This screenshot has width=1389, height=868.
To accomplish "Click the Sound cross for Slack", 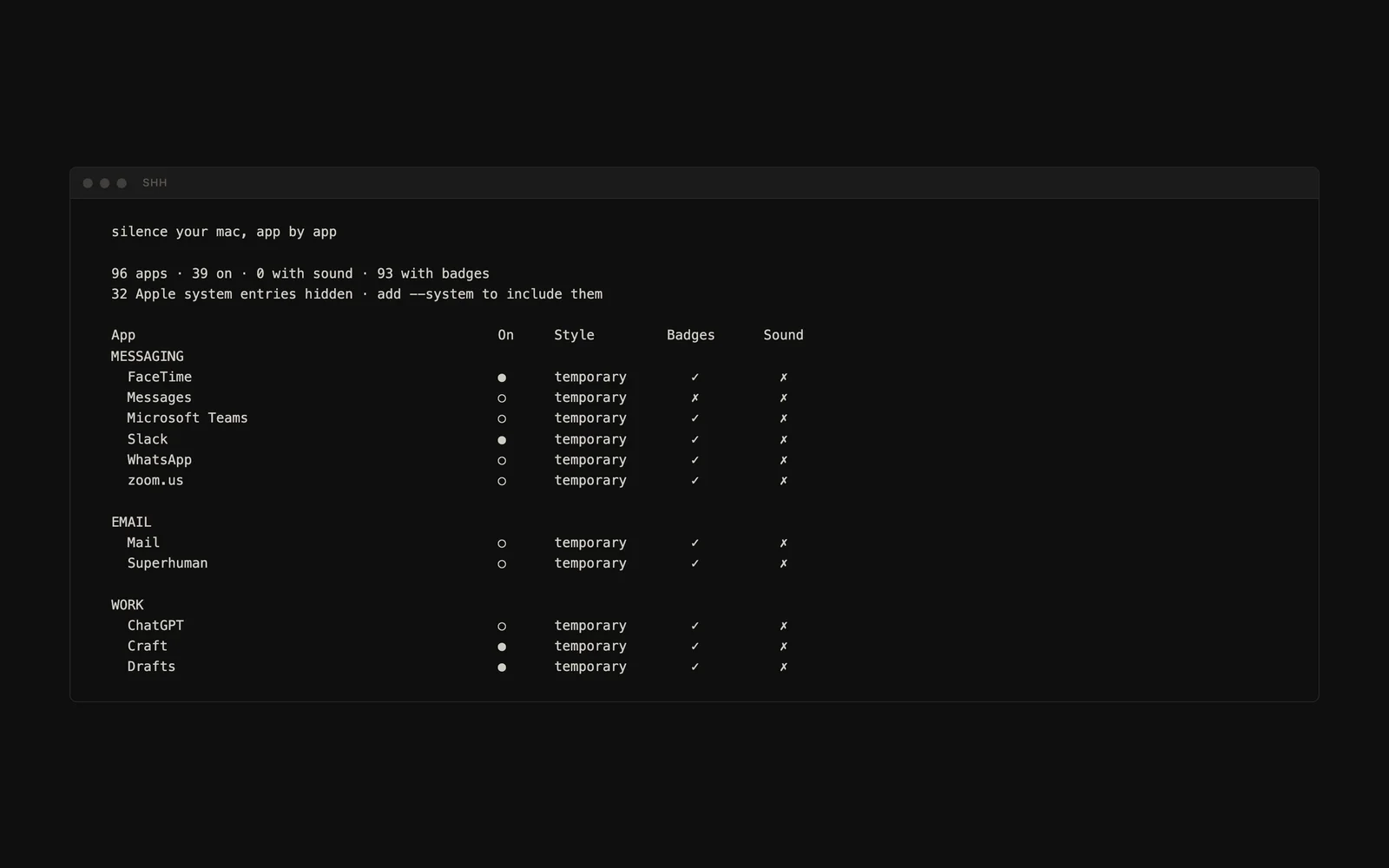I will pyautogui.click(x=783, y=439).
